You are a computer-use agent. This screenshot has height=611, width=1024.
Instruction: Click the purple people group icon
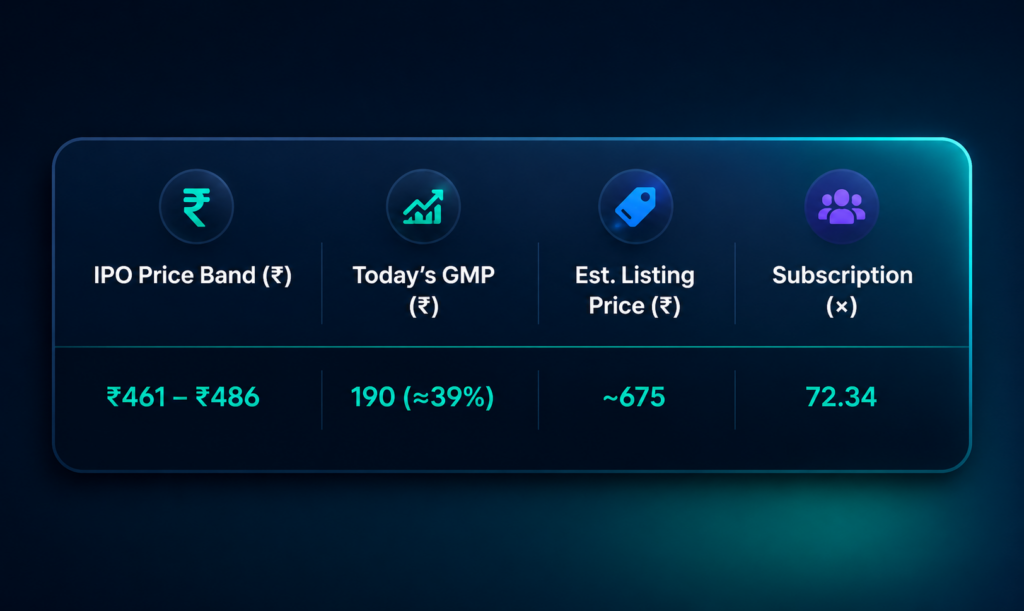tap(841, 207)
